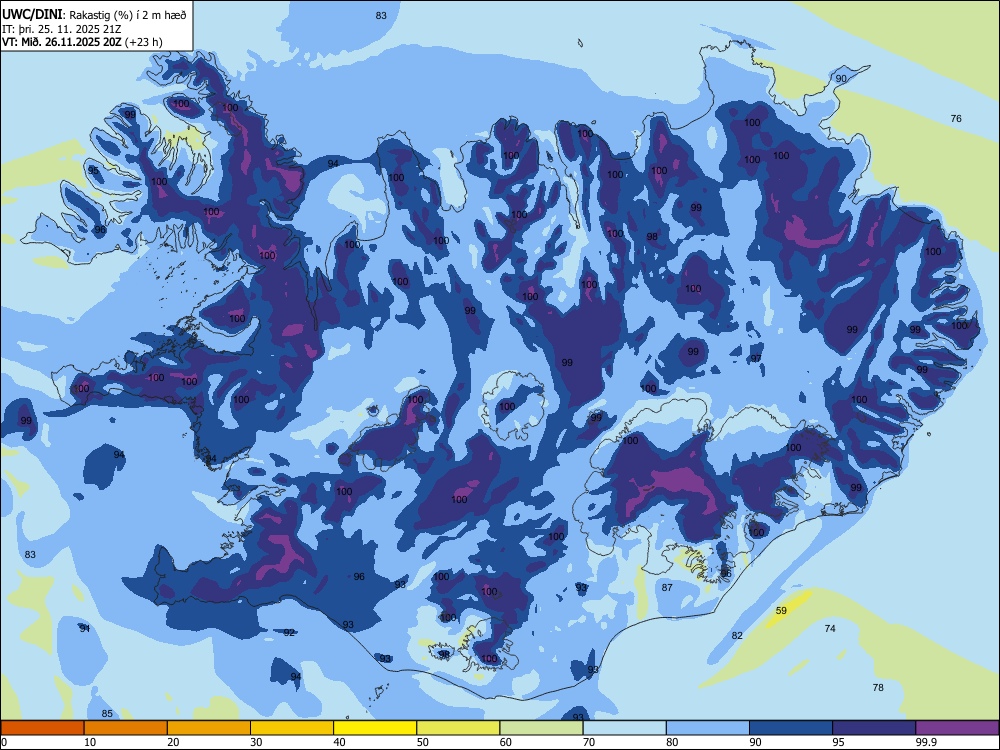1000x750 pixels.
Task: Click the "VT: Mið. 26.11.2025 20Z (+23 h)" line
Action: point(82,42)
